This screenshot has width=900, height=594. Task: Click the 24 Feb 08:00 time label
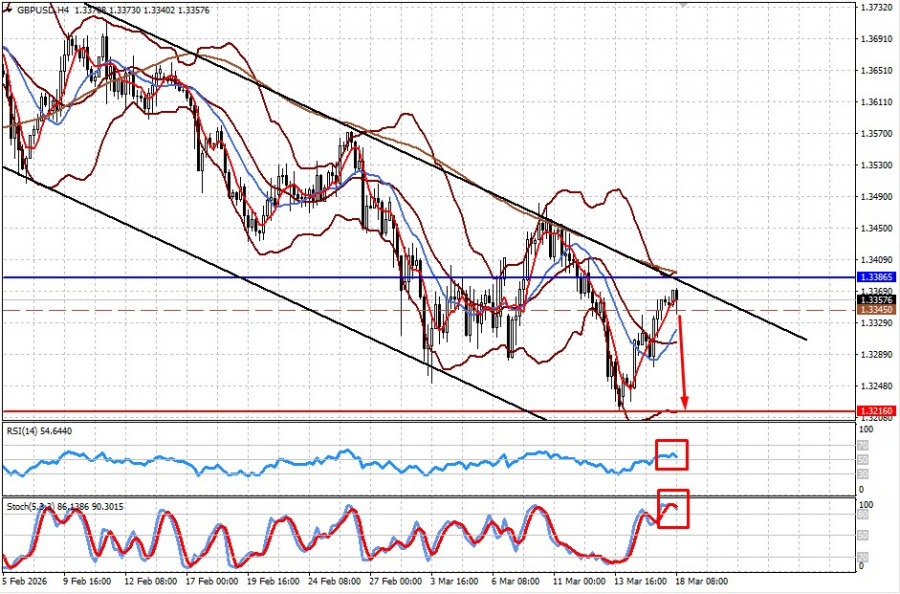point(333,581)
